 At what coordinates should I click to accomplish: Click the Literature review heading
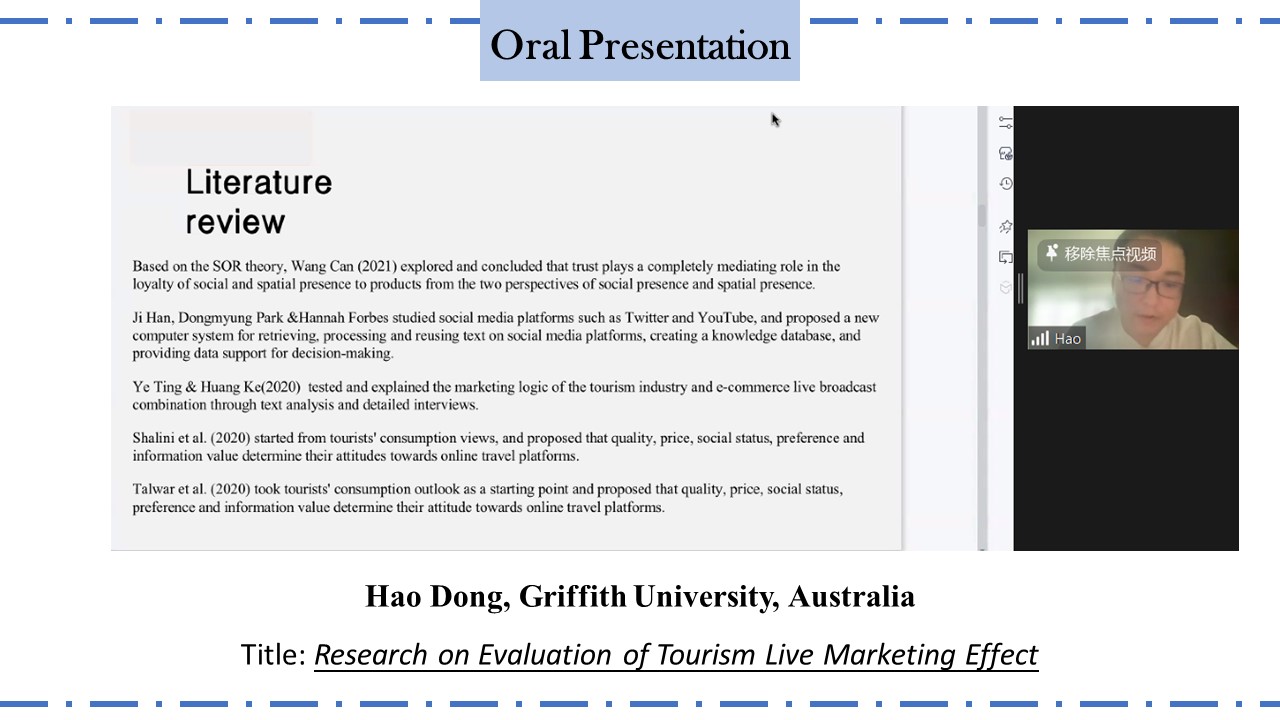coord(259,201)
